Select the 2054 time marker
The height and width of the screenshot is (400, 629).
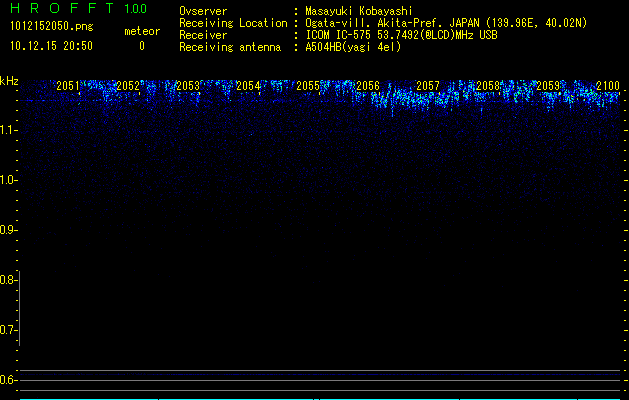(248, 86)
